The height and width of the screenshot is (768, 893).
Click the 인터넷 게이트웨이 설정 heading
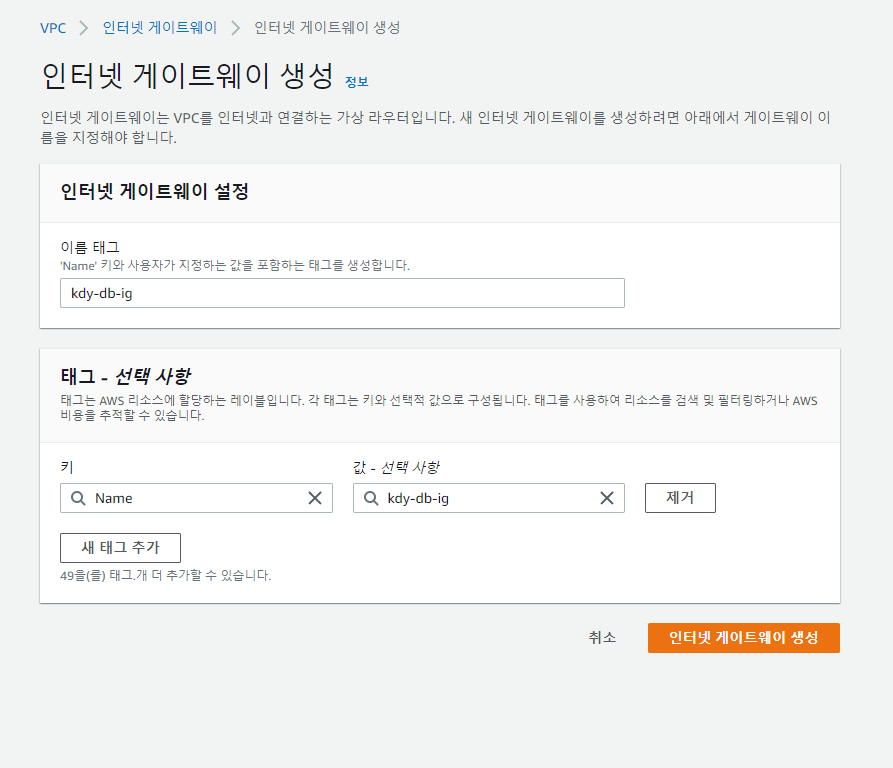pos(154,191)
